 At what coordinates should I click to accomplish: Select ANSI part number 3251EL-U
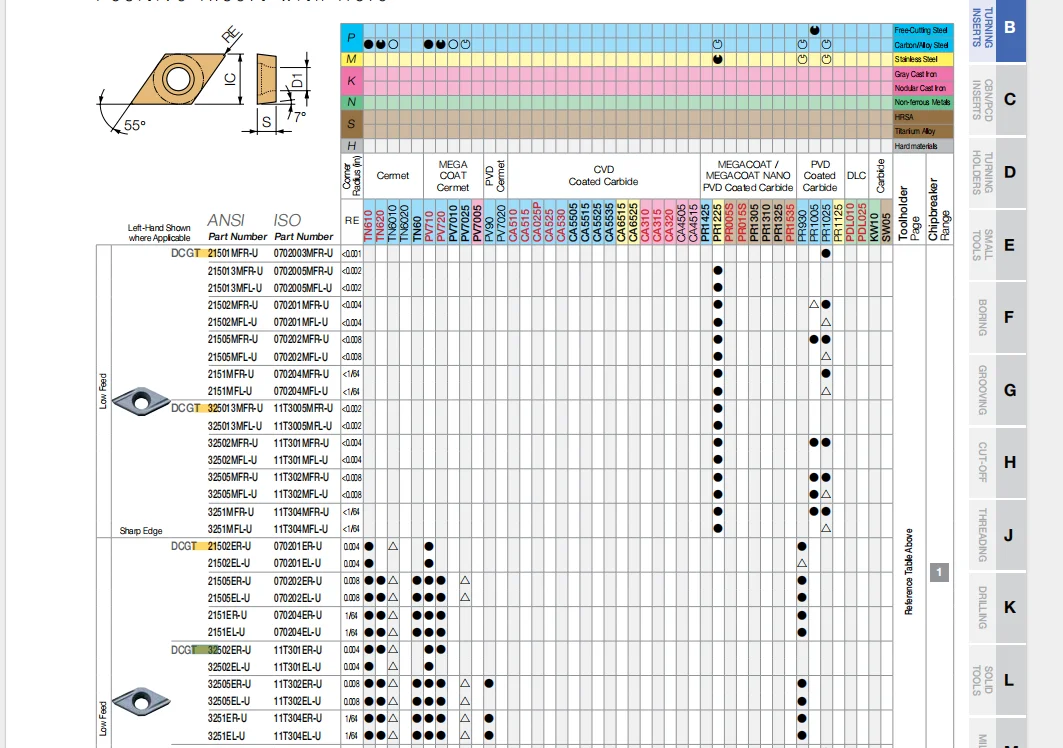click(x=226, y=736)
